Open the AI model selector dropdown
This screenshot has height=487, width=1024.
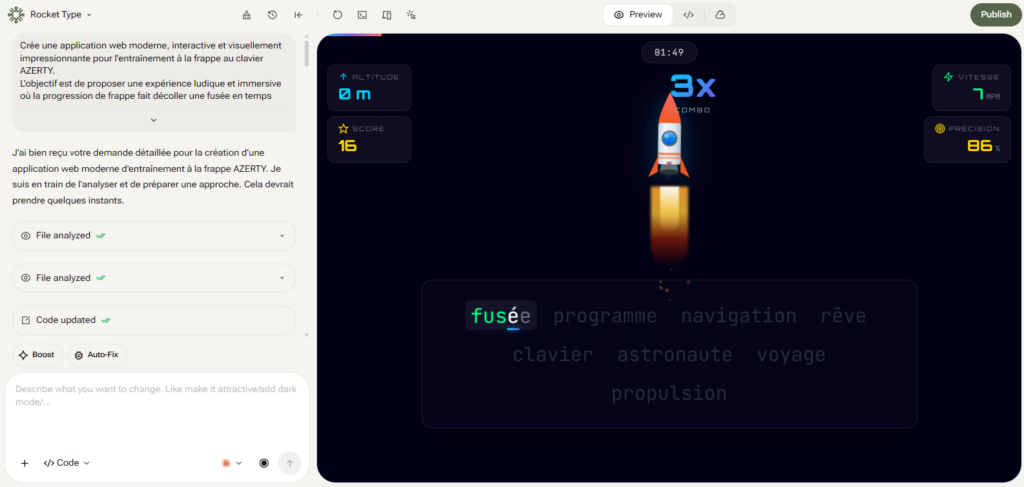pos(232,463)
